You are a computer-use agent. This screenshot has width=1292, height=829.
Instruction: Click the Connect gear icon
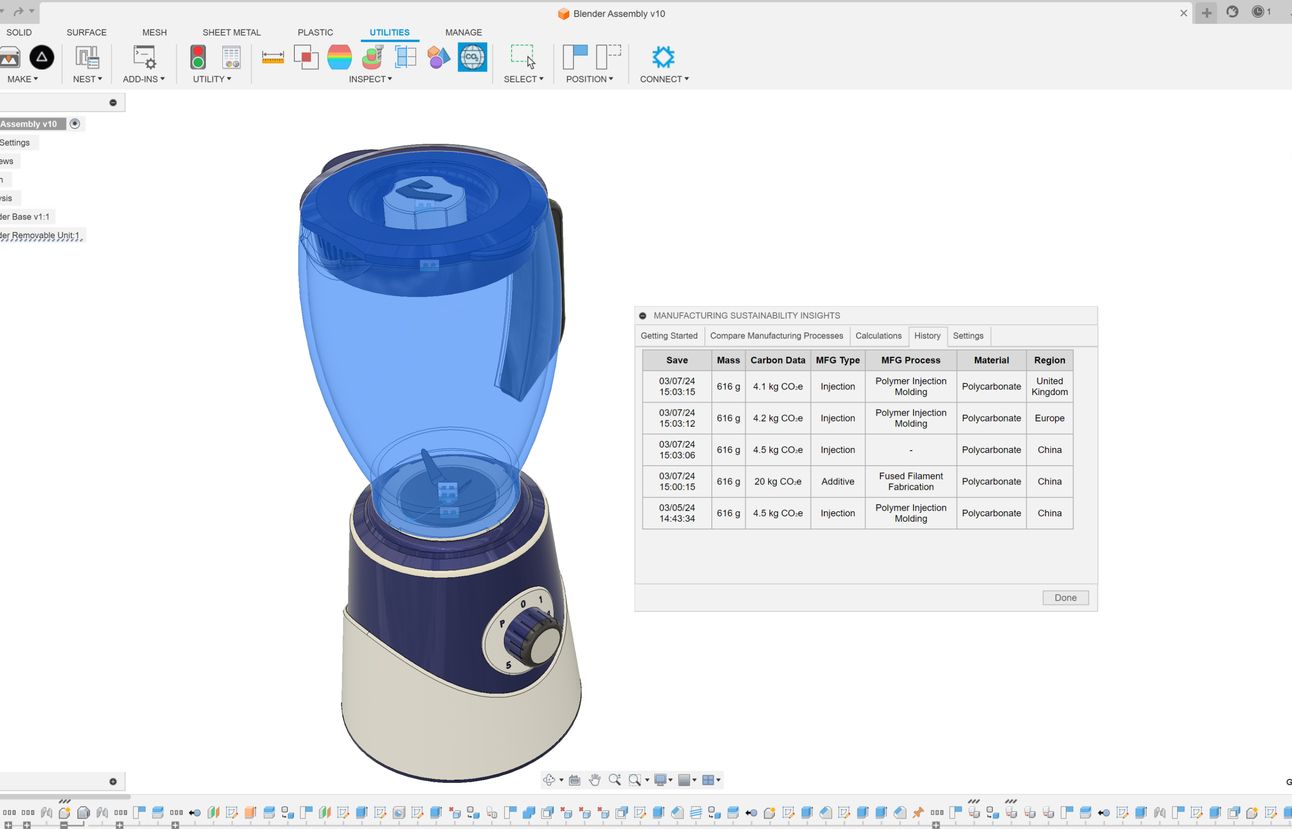pyautogui.click(x=663, y=57)
